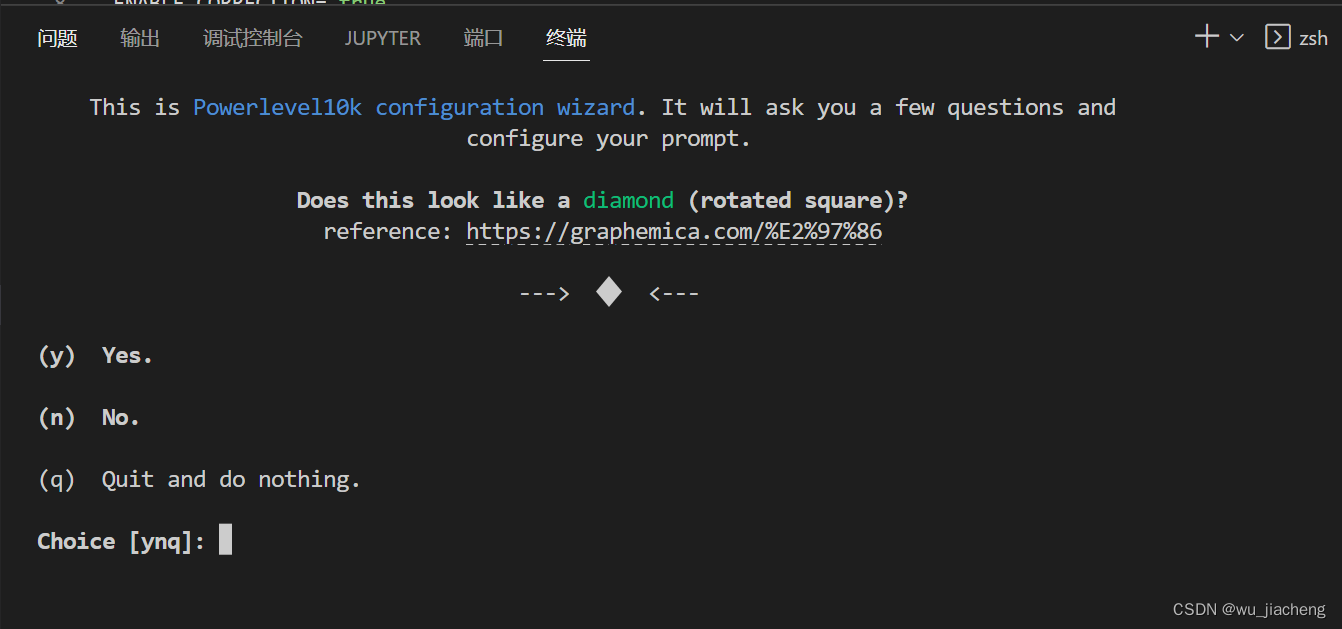Click the blinking cursor block in the terminal

point(224,539)
